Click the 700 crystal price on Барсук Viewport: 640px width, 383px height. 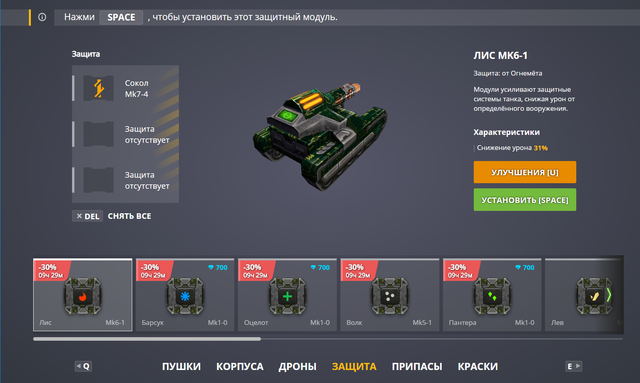218,267
